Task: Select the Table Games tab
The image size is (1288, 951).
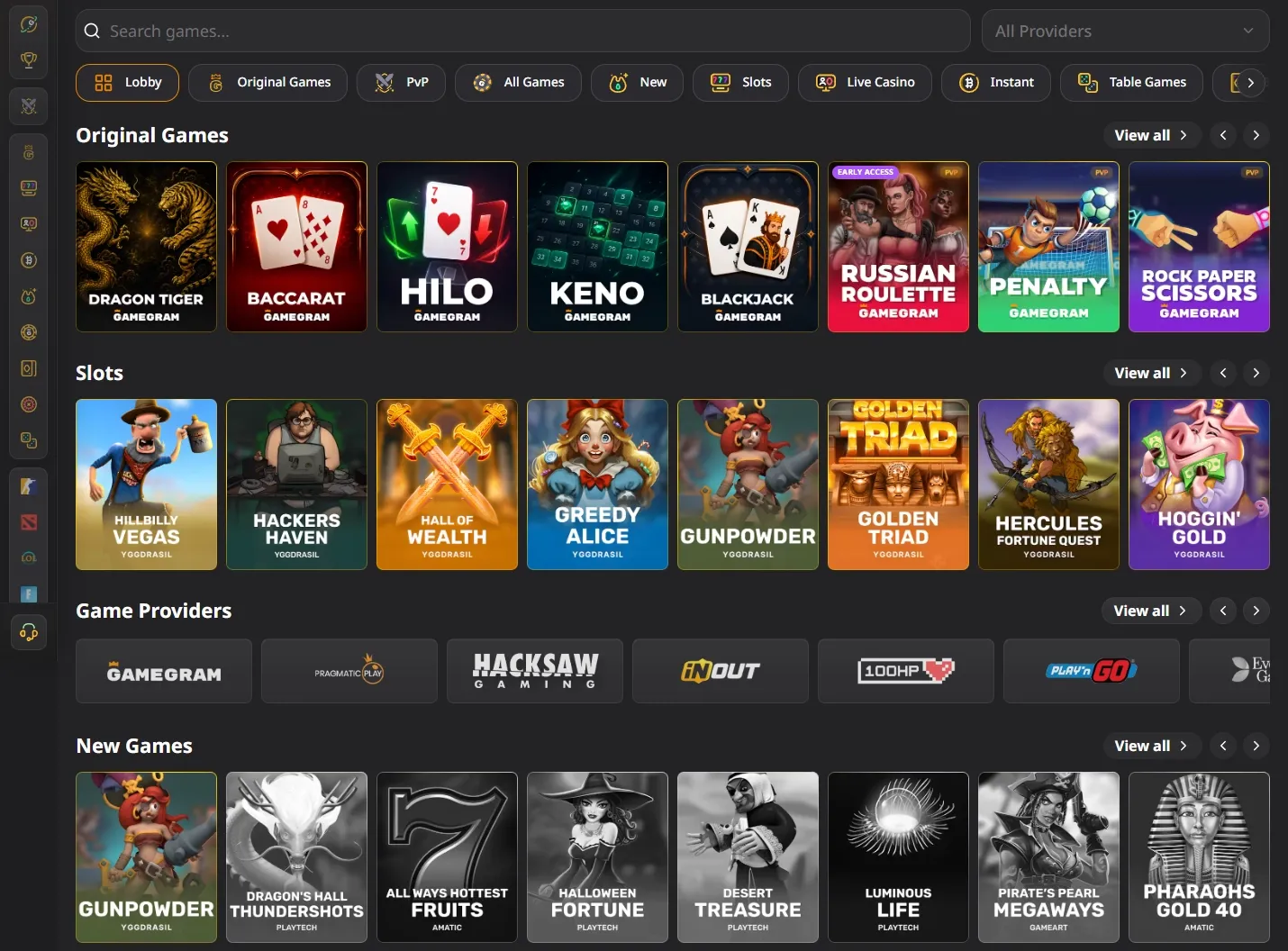Action: 1131,83
